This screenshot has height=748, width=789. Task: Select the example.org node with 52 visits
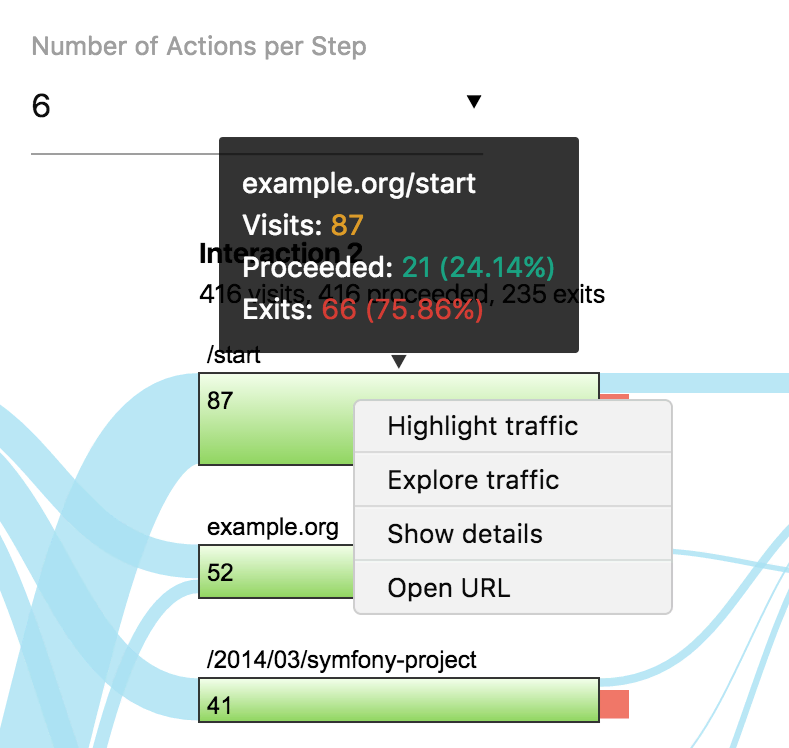pos(276,573)
